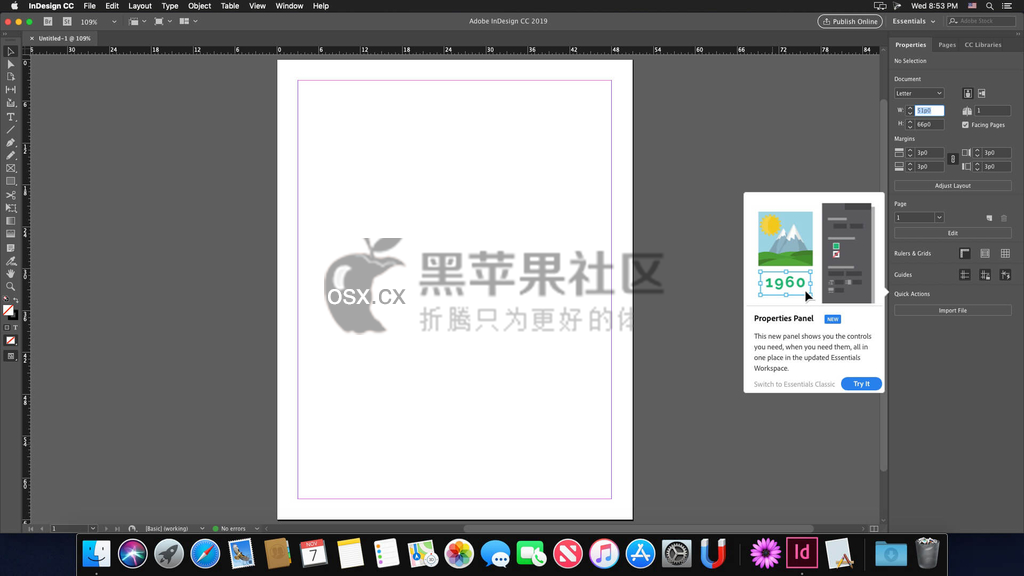The width and height of the screenshot is (1024, 576).
Task: Switch to the Pages tab
Action: [x=947, y=45]
